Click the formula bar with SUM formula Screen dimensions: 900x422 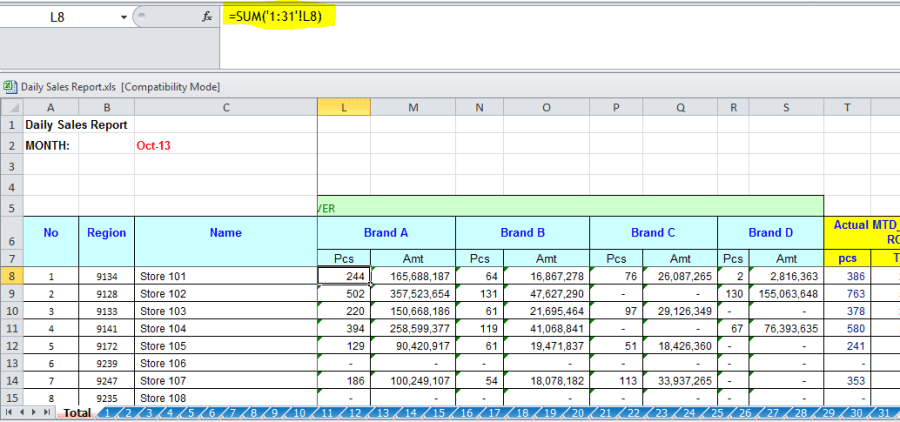coord(500,17)
